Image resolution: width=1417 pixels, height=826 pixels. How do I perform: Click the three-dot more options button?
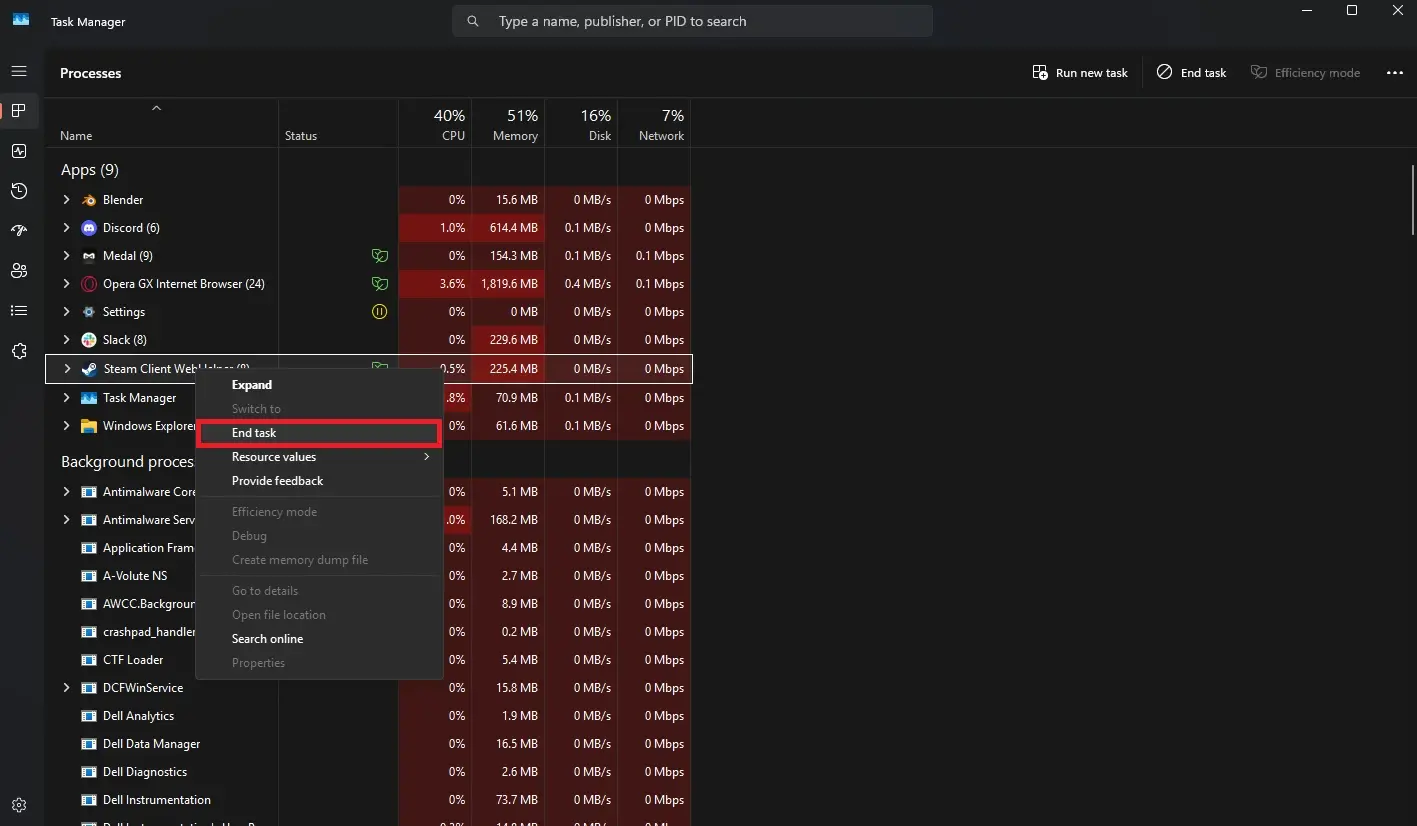click(1394, 73)
